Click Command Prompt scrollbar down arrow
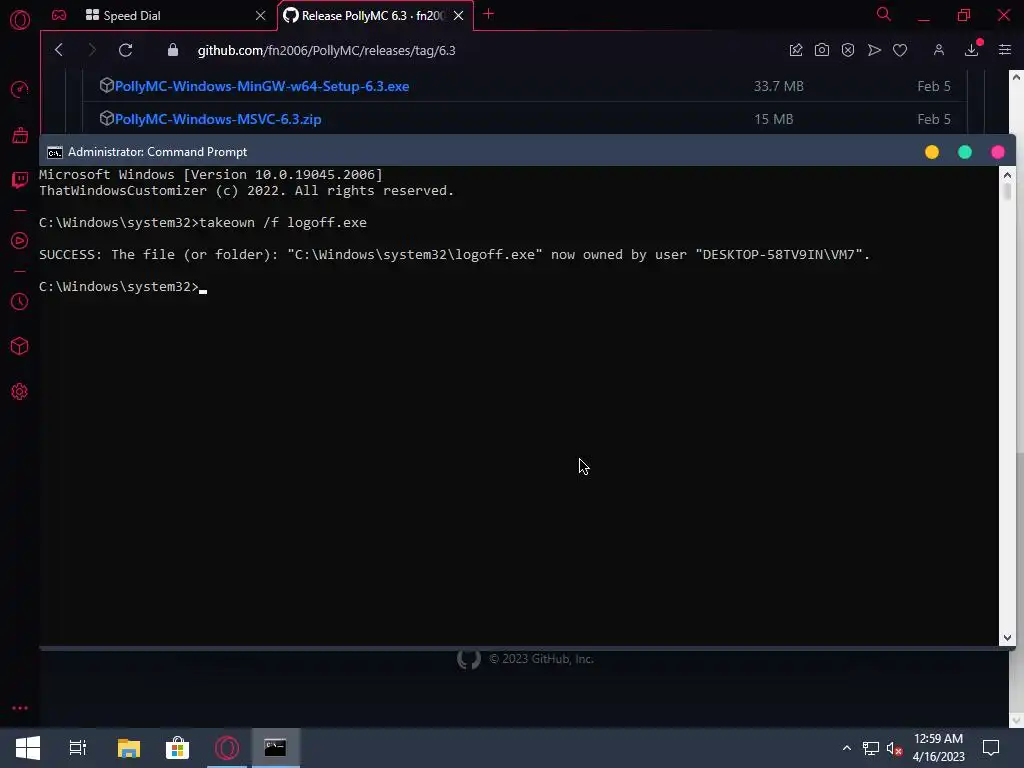Viewport: 1024px width, 768px height. coord(1007,637)
